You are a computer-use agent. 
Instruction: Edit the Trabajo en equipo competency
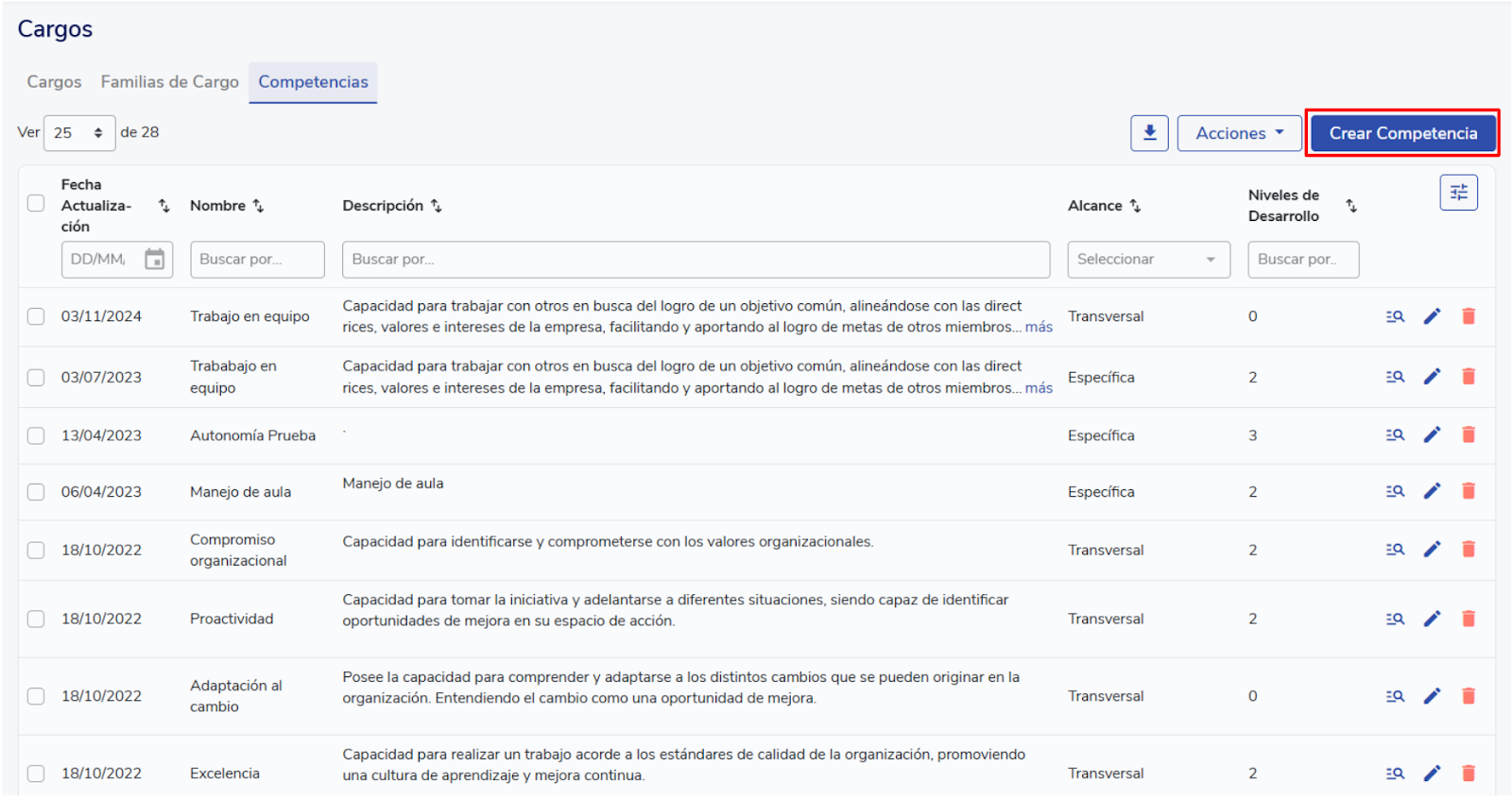tap(1433, 316)
